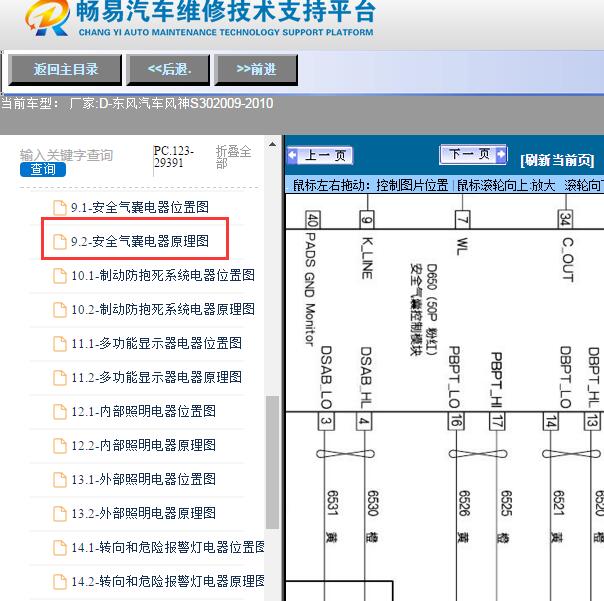The height and width of the screenshot is (601, 604).
Task: Click 刷新当前页 refresh link
Action: point(557,160)
